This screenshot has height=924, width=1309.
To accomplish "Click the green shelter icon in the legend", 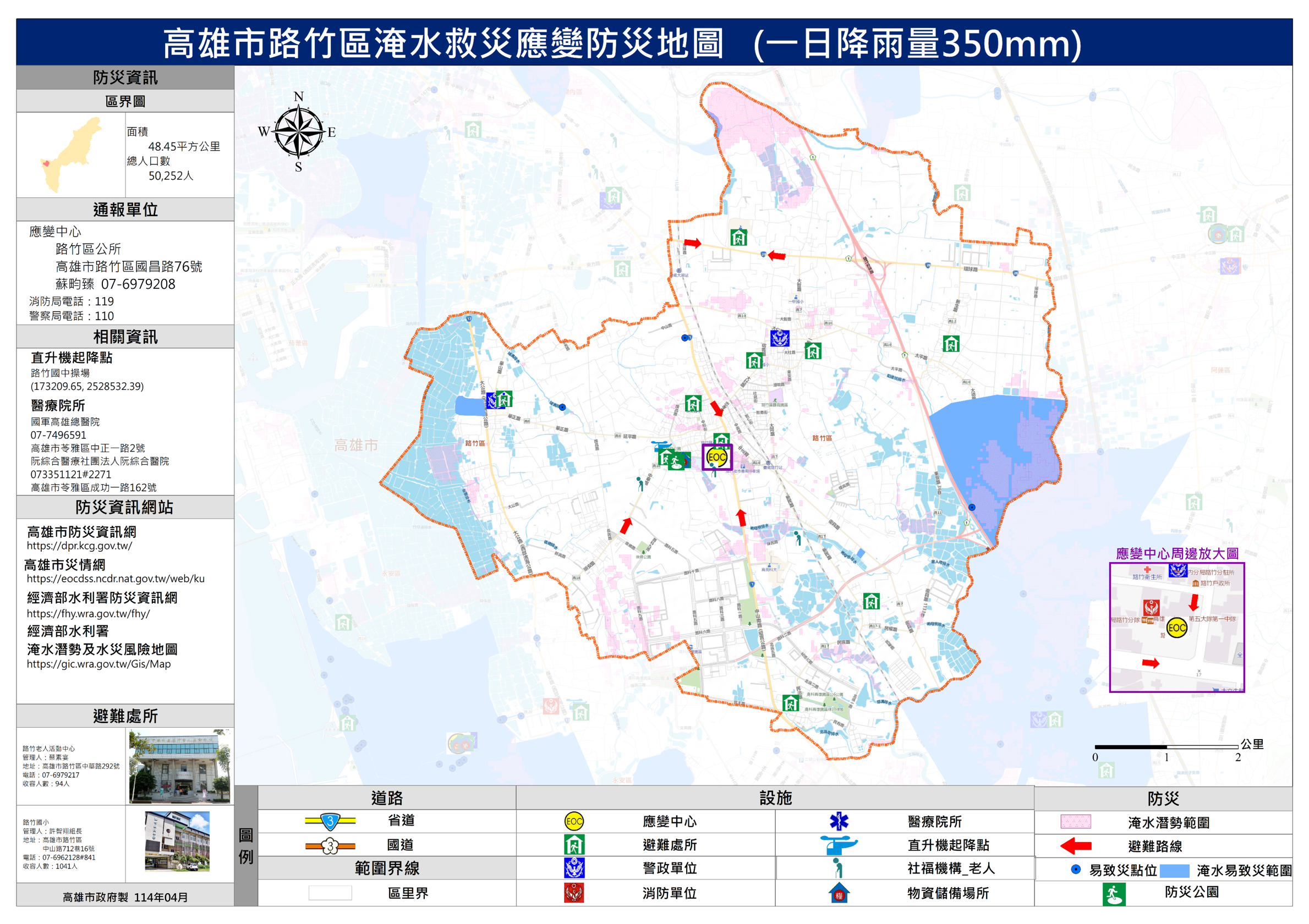I will point(573,845).
